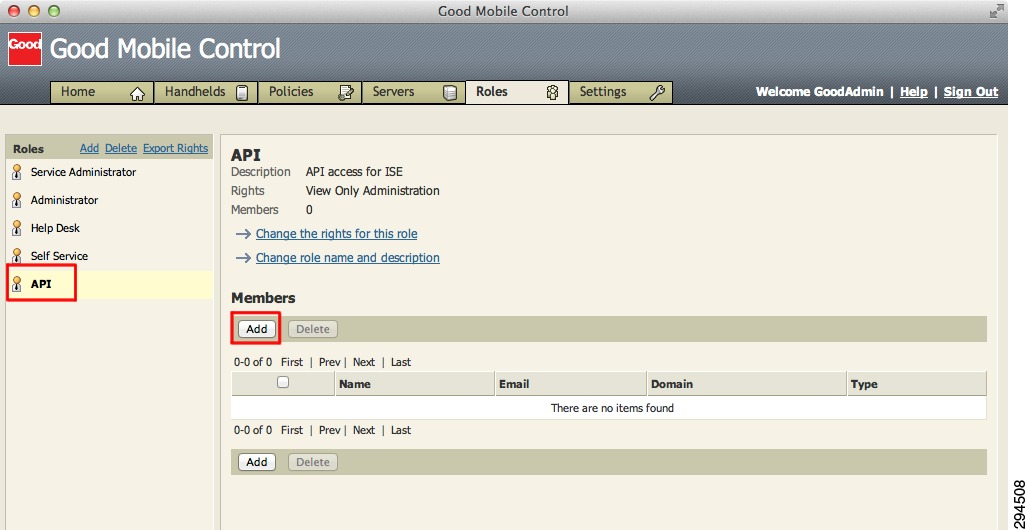Click the Export Rights link
1026x530 pixels.
175,149
